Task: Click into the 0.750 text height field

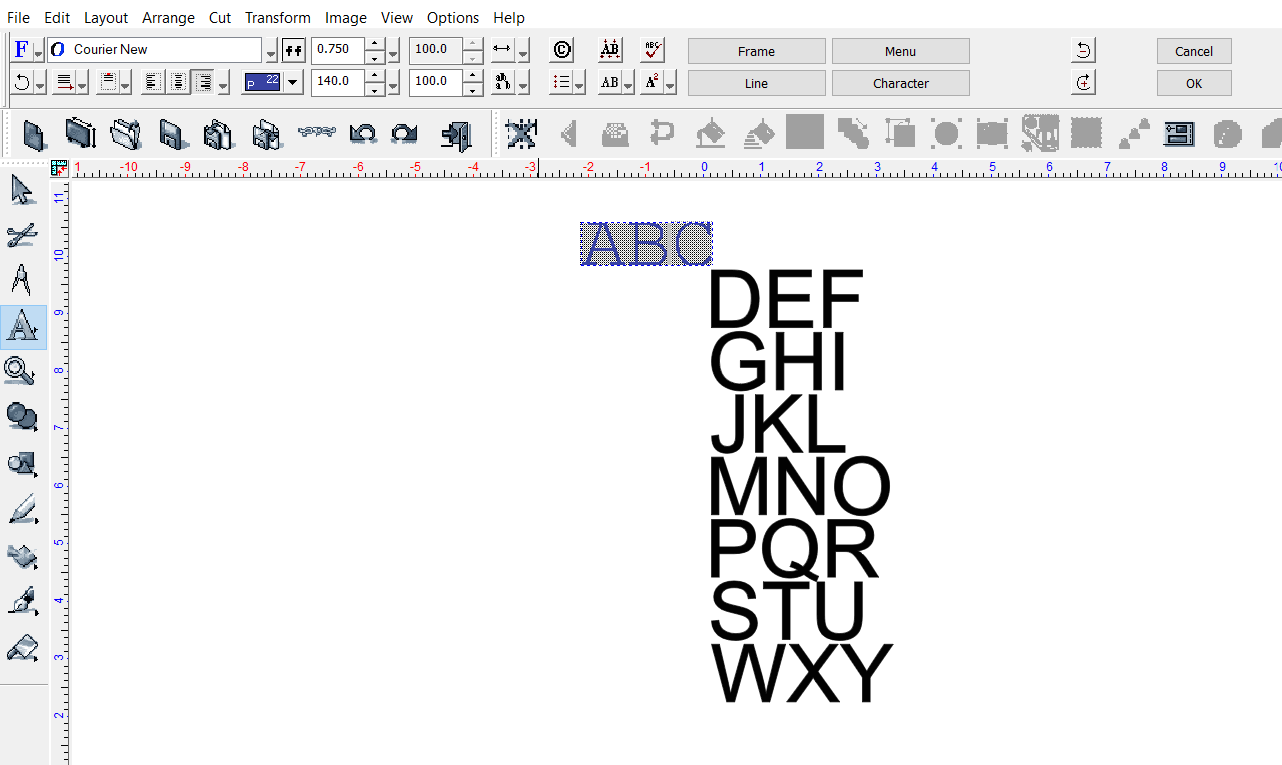Action: point(338,50)
